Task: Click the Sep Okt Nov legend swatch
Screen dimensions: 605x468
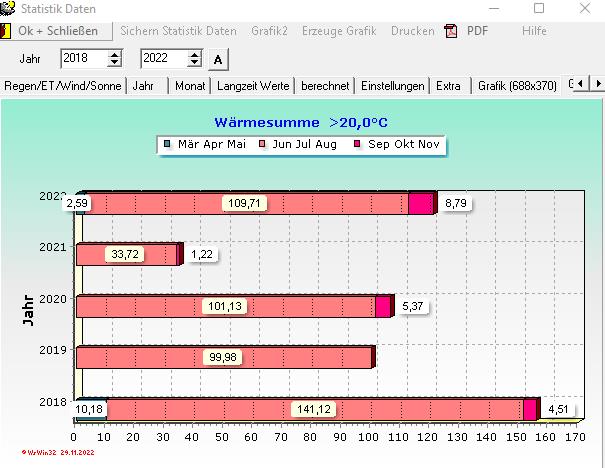Action: click(358, 145)
